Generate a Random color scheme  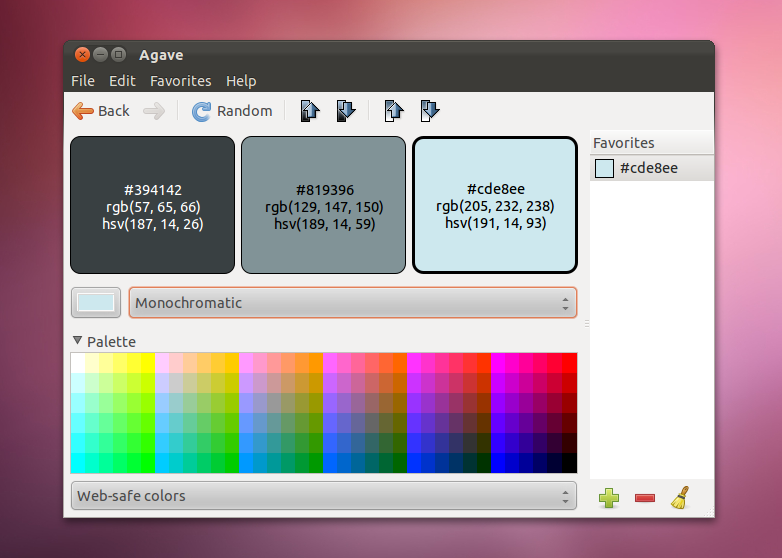point(232,111)
